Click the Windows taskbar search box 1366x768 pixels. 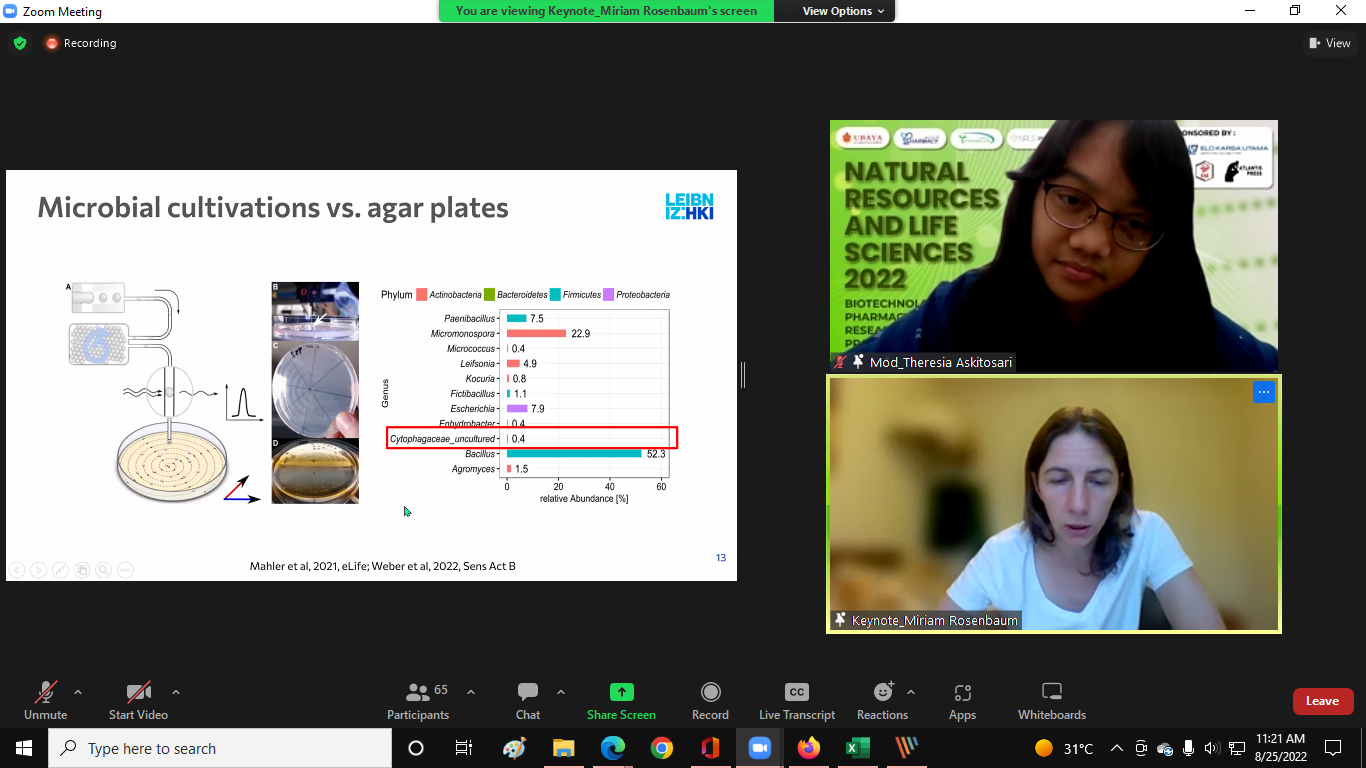220,748
